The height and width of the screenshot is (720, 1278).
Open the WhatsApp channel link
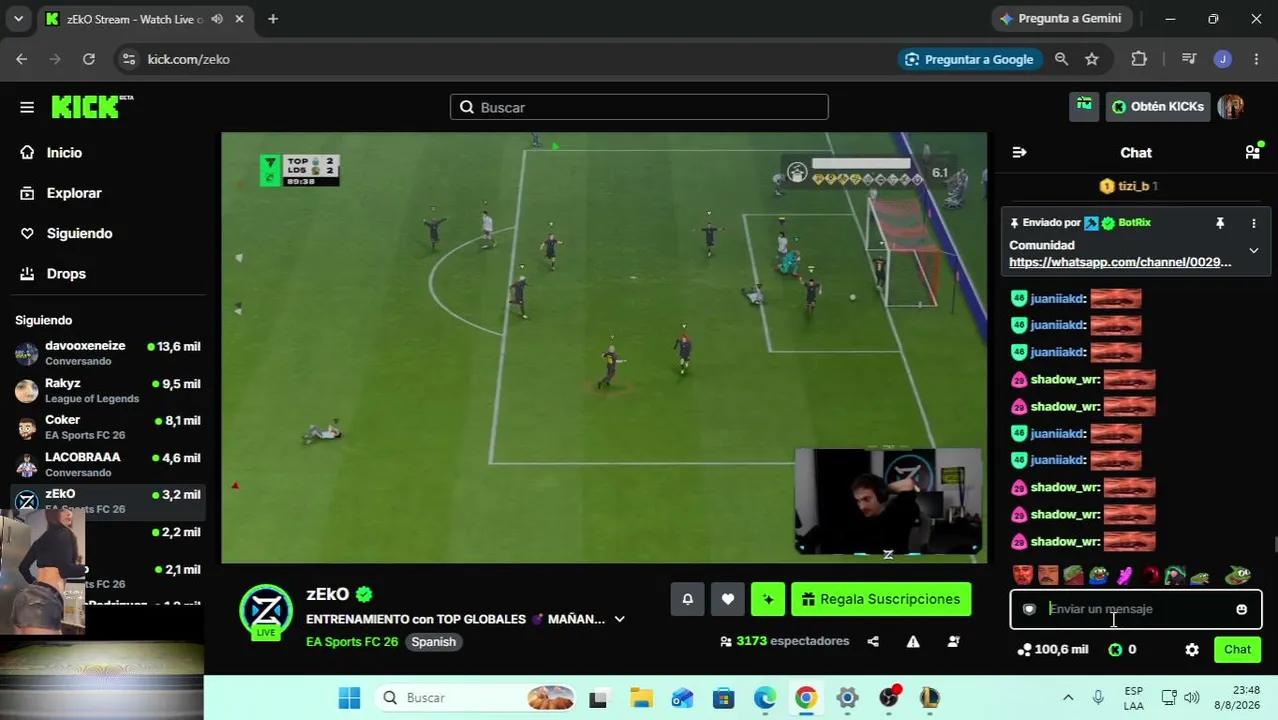click(1120, 262)
